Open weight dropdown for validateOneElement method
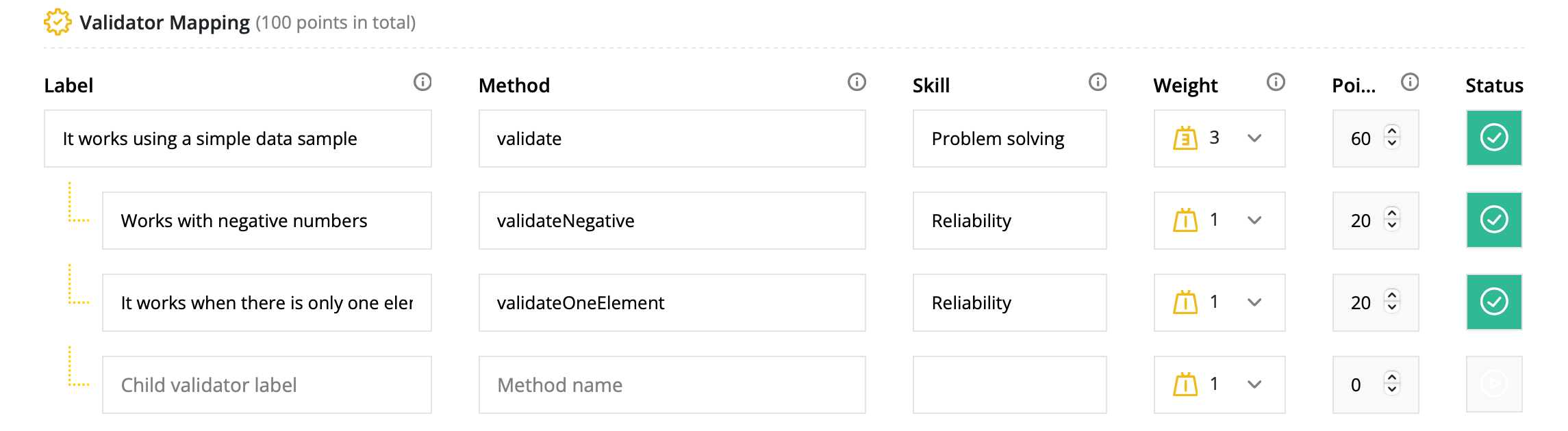The image size is (1568, 431). pyautogui.click(x=1254, y=302)
